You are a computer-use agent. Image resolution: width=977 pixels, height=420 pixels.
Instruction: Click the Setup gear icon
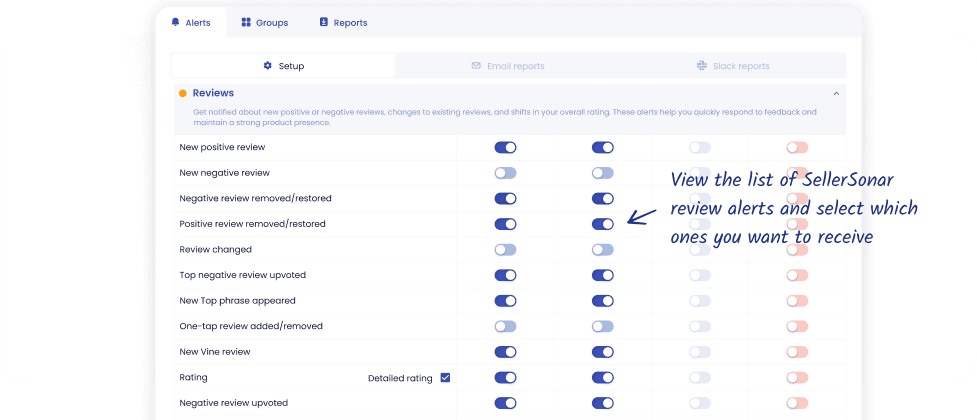267,66
